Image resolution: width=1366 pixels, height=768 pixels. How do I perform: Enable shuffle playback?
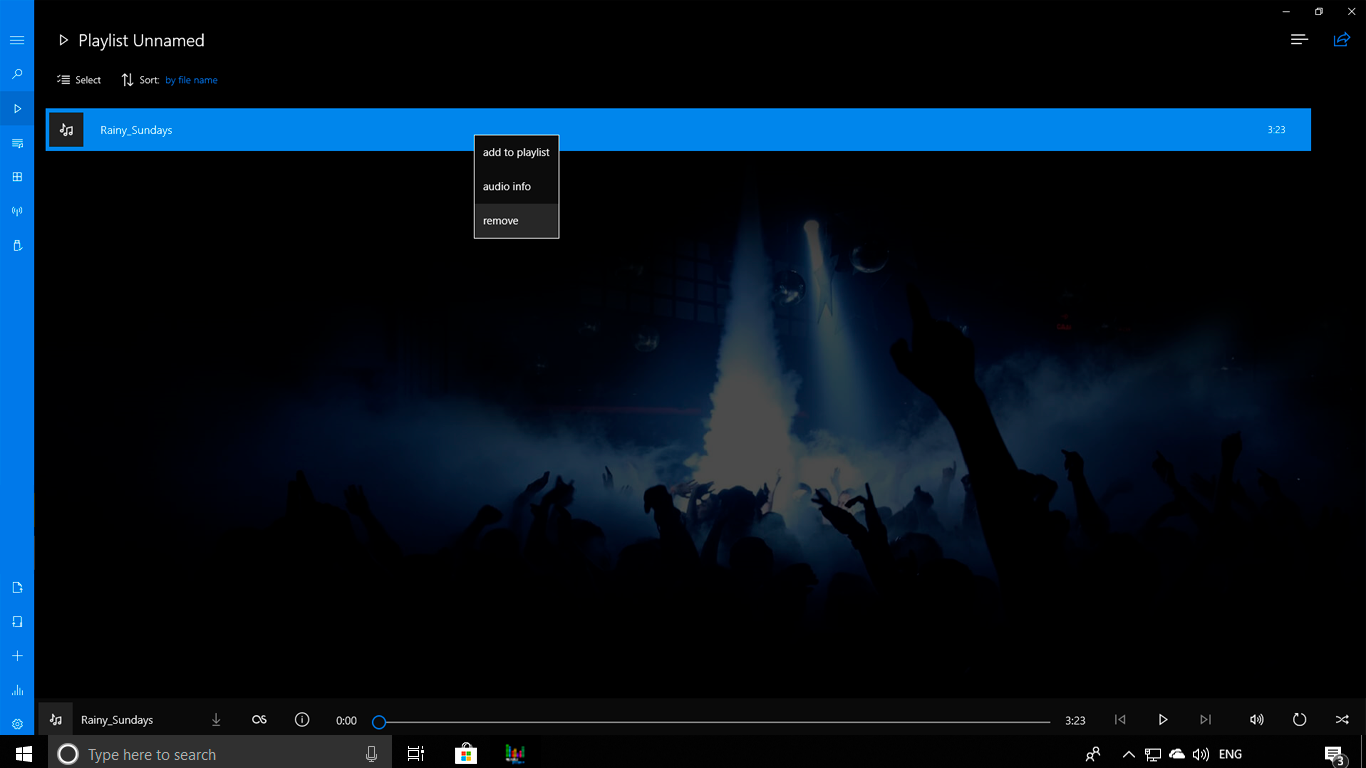(1342, 719)
